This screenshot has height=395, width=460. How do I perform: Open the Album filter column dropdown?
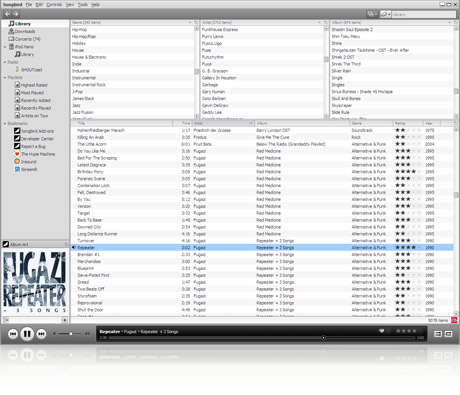click(x=449, y=22)
